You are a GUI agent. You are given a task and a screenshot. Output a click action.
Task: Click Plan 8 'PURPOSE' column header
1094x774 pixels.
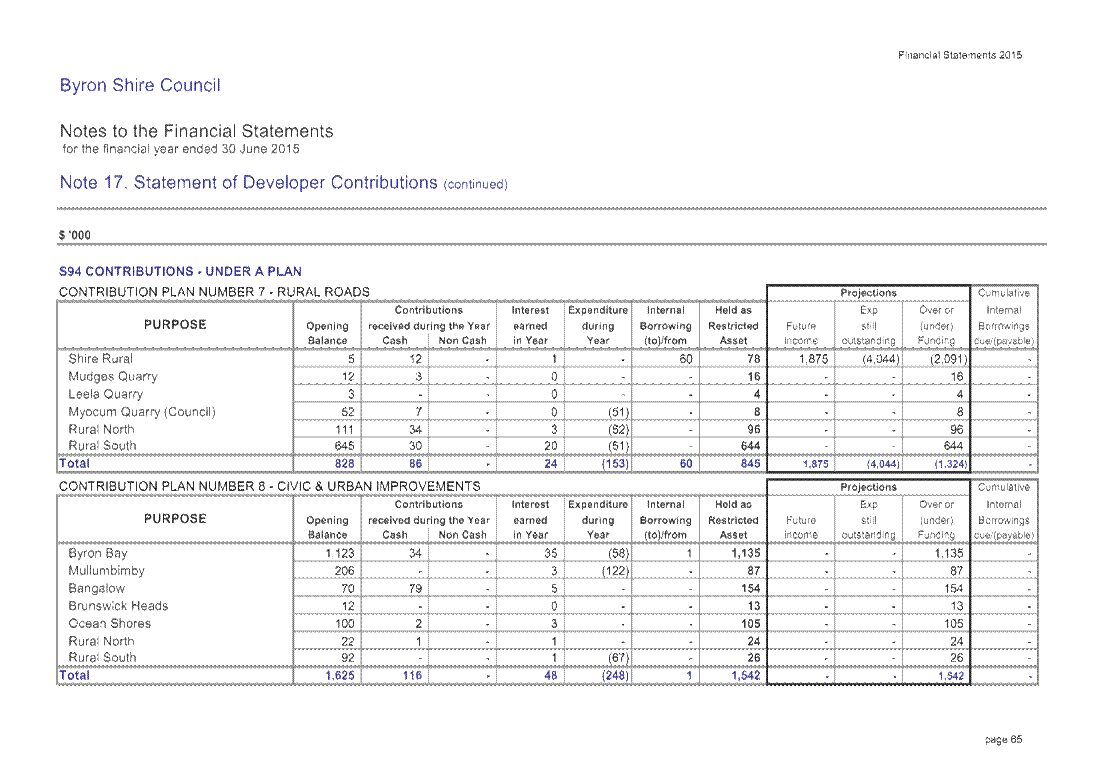(x=175, y=519)
